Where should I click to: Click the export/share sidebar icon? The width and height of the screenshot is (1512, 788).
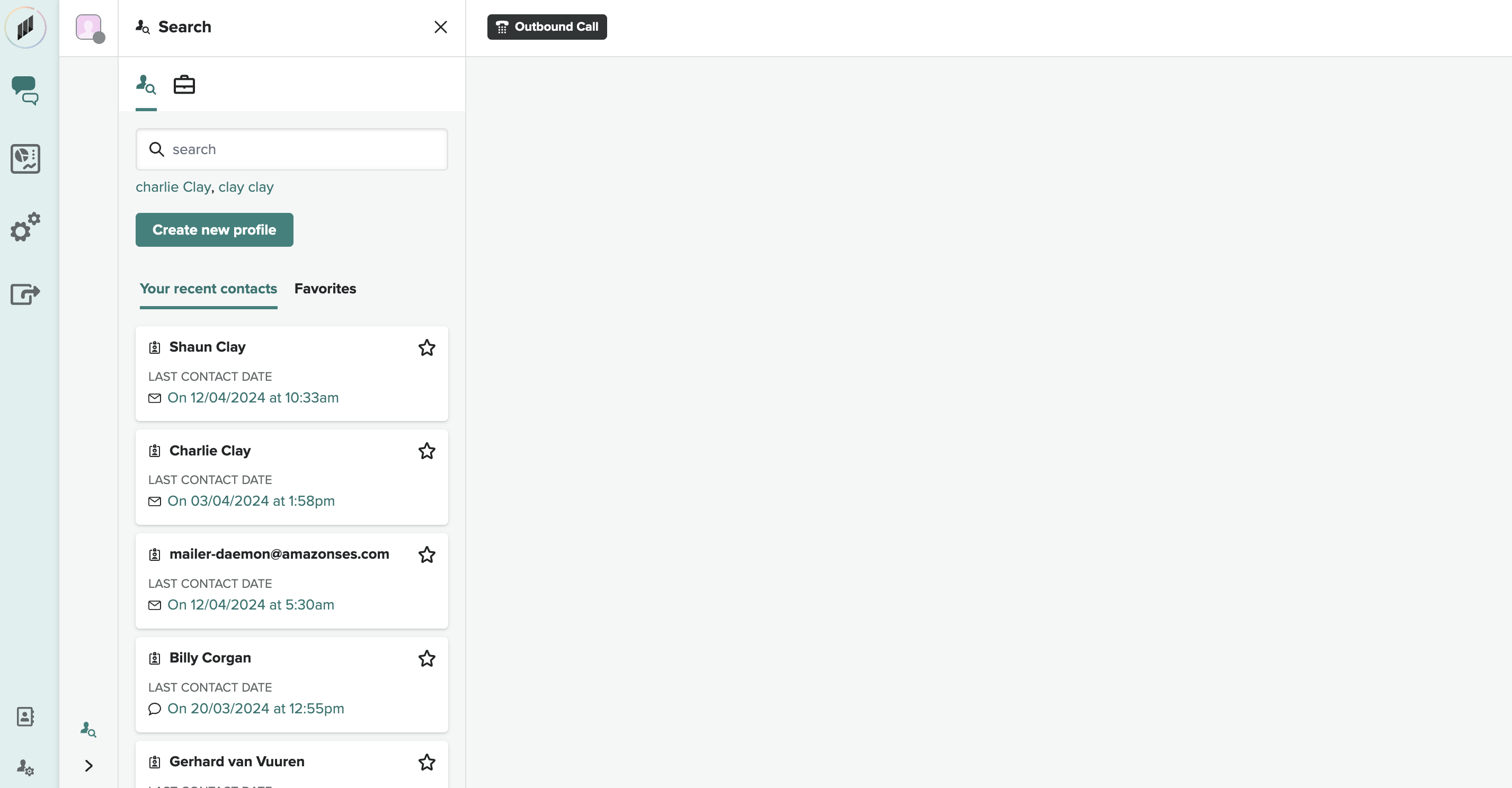(x=25, y=293)
